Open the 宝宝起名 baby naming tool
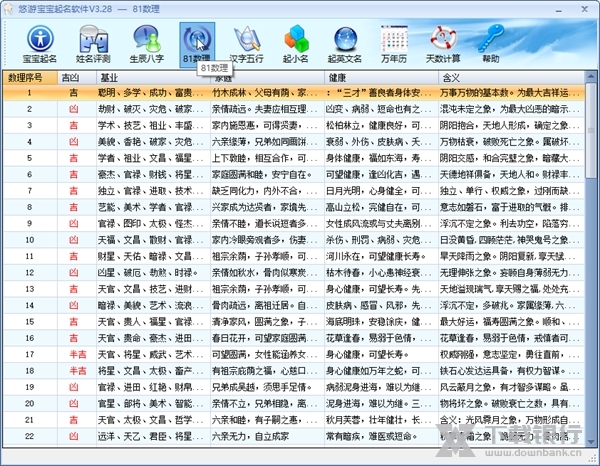The height and width of the screenshot is (466, 600). pyautogui.click(x=40, y=44)
